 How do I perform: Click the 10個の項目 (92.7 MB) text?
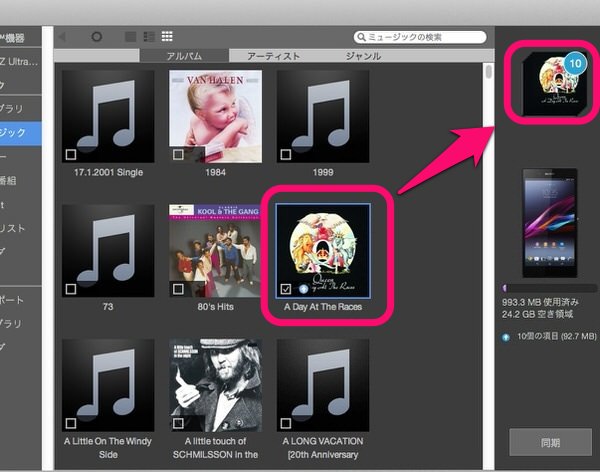[557, 336]
